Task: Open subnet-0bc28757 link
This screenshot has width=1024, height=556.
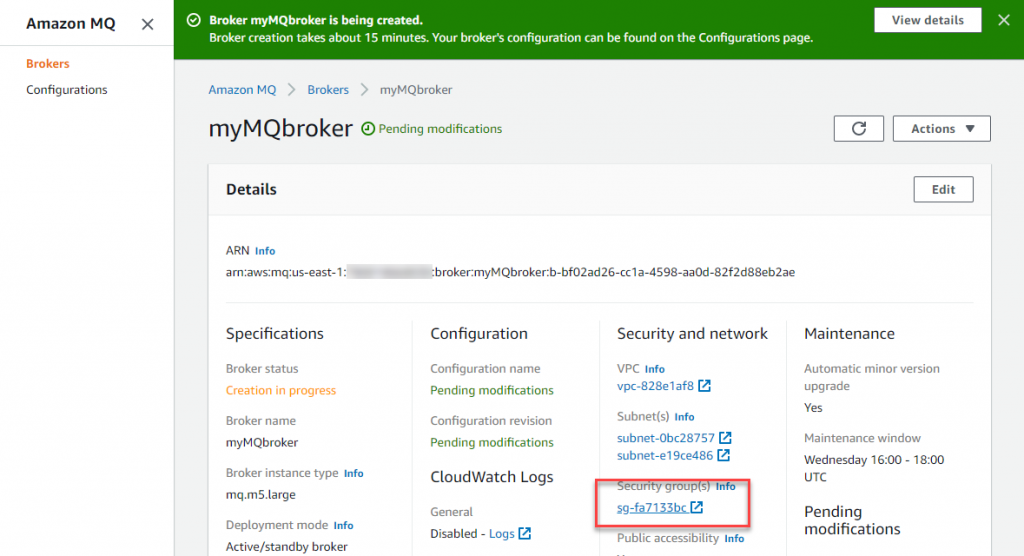Action: [x=665, y=438]
